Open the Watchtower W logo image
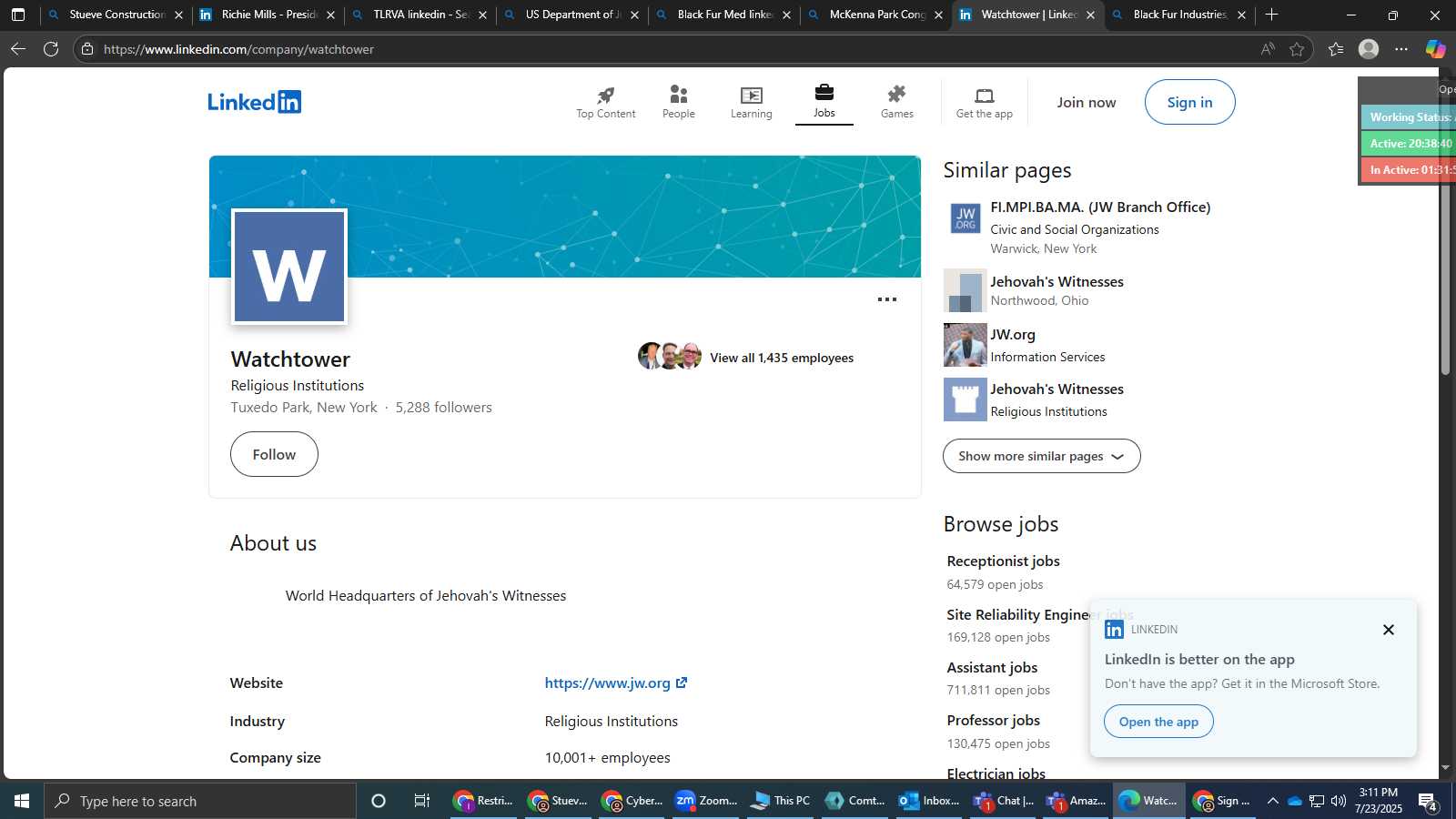The height and width of the screenshot is (819, 1456). click(x=289, y=267)
